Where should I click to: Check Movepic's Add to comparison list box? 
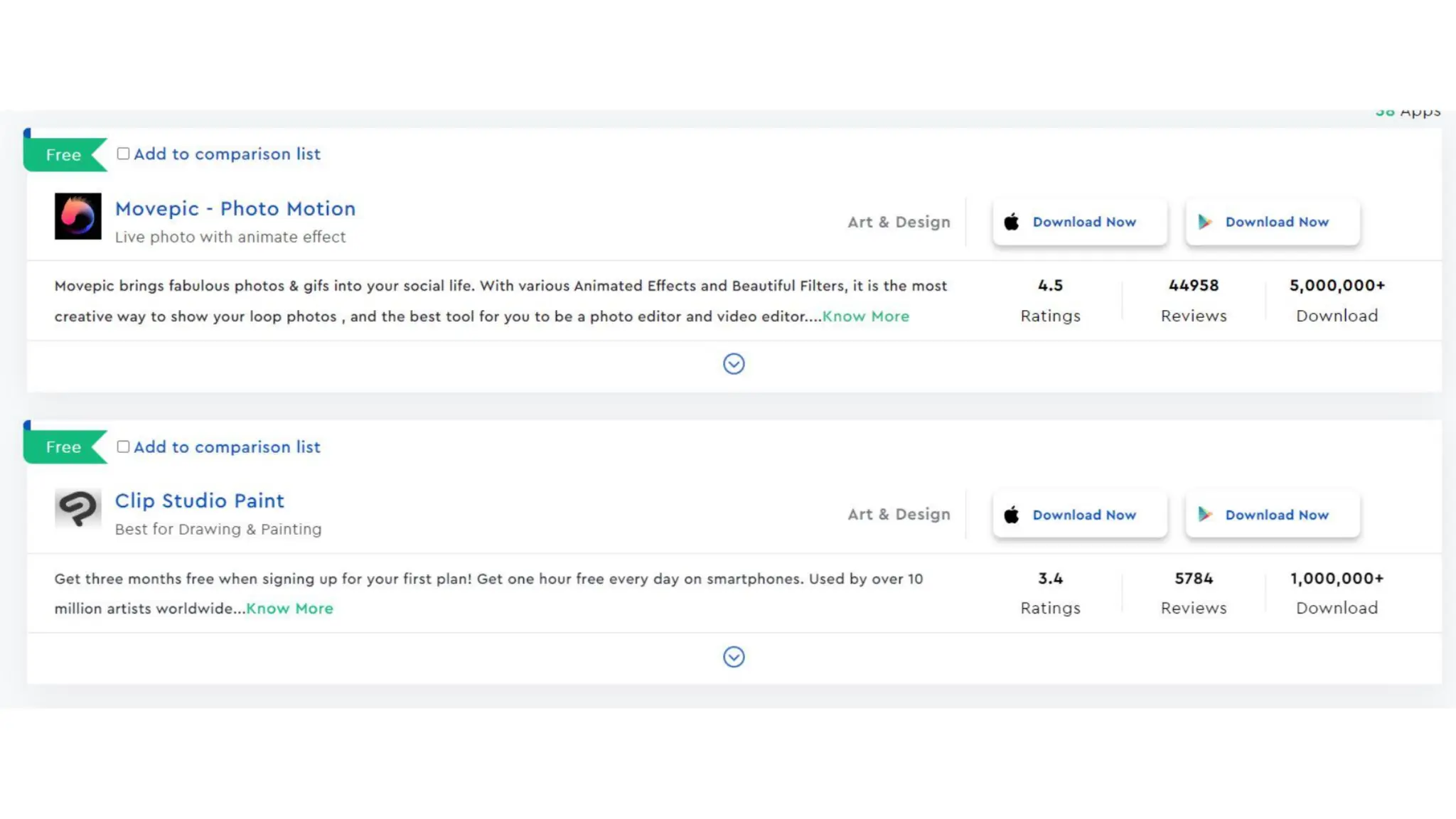[123, 154]
